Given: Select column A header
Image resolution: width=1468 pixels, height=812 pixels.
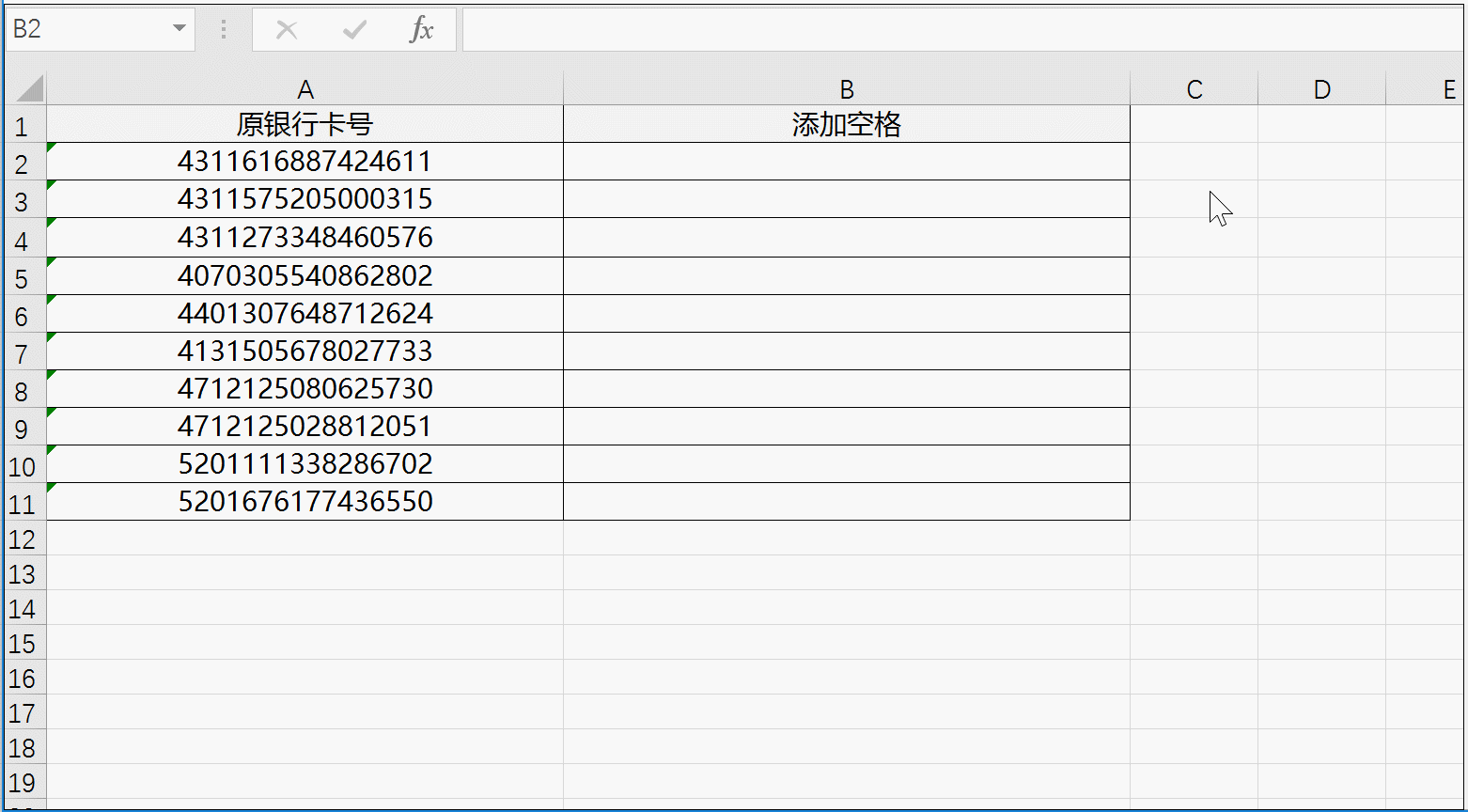Looking at the screenshot, I should (x=305, y=89).
